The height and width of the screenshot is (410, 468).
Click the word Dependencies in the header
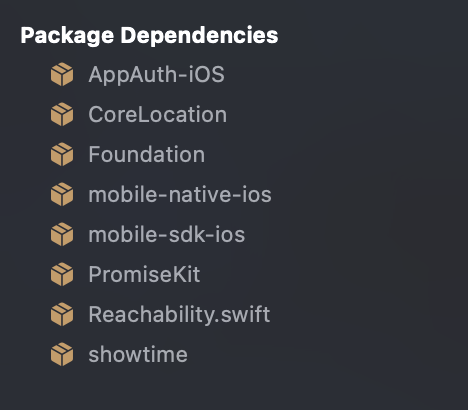(199, 35)
